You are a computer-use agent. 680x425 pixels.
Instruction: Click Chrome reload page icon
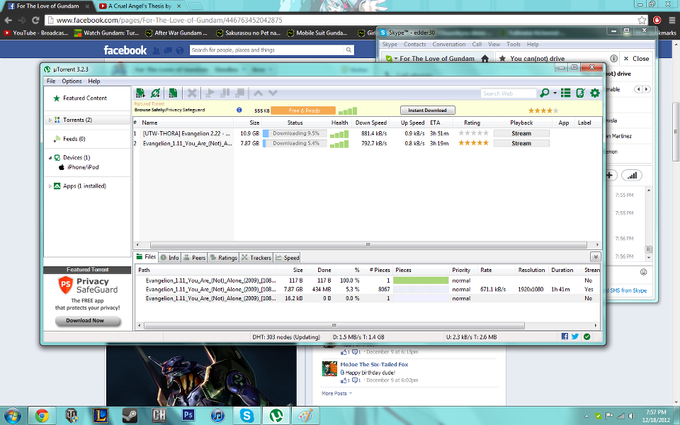click(x=36, y=20)
